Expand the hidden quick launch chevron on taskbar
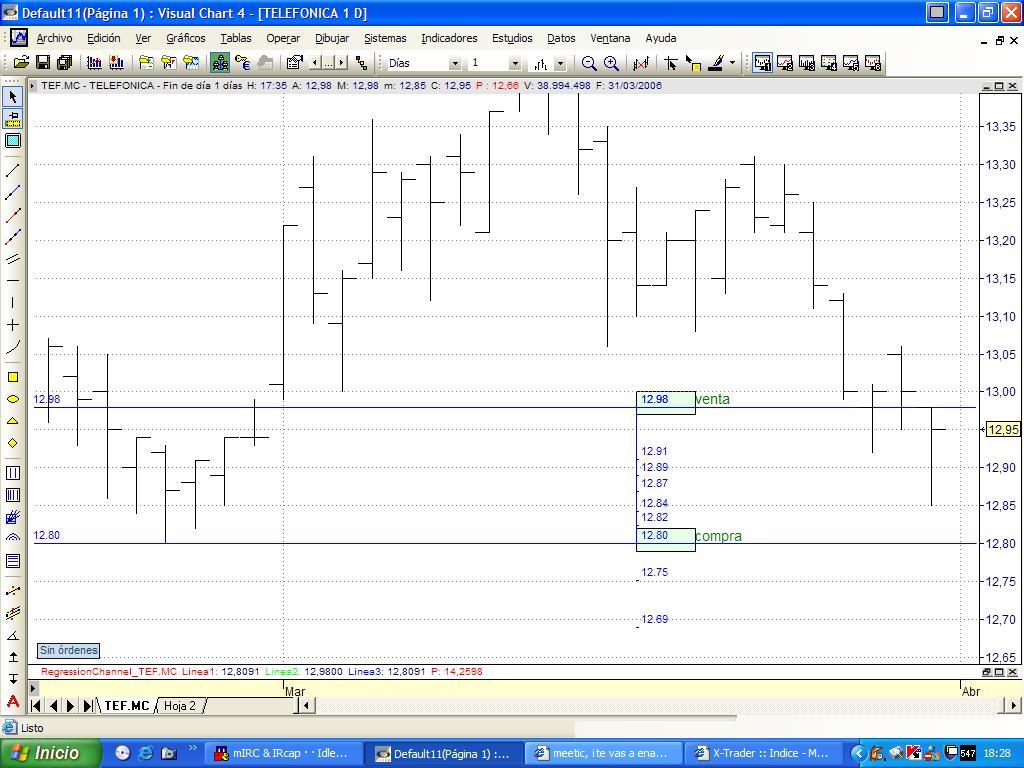The height and width of the screenshot is (768, 1024). 193,748
